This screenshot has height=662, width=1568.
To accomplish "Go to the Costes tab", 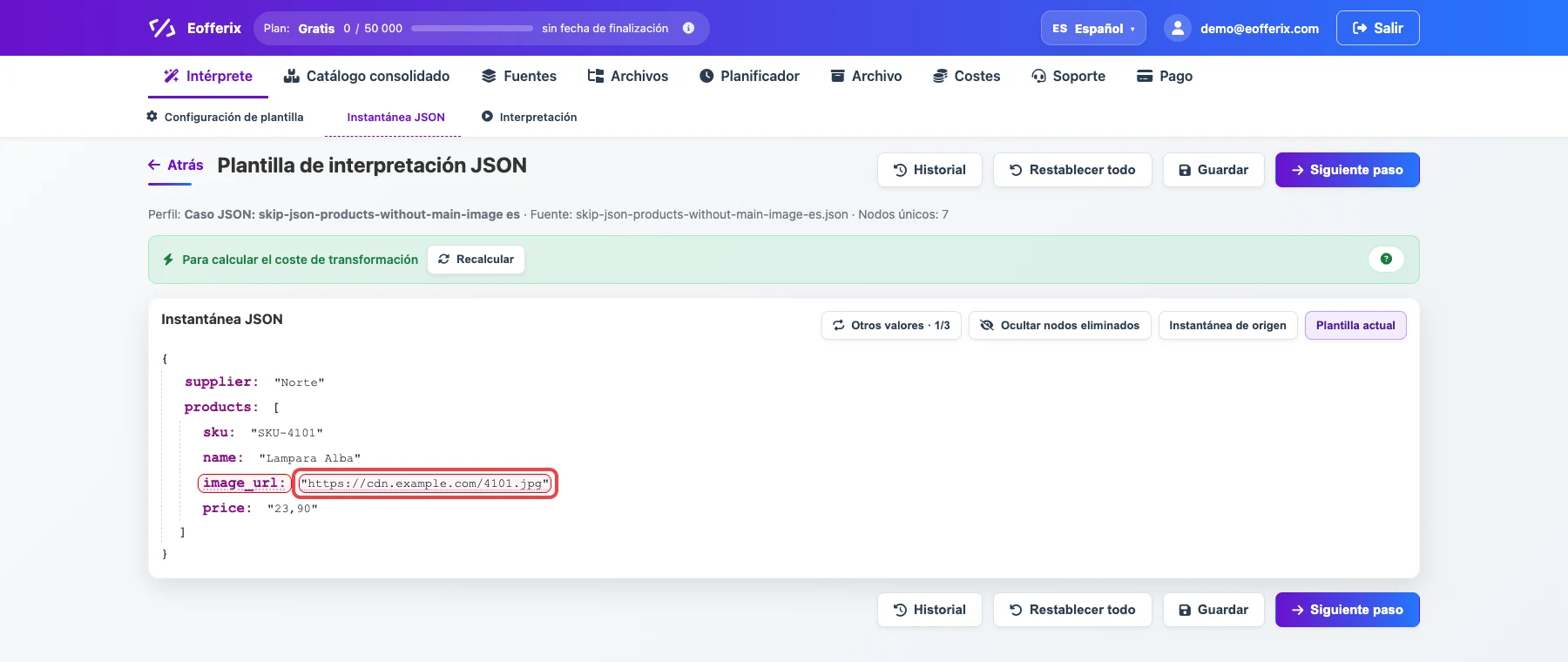I will (966, 76).
